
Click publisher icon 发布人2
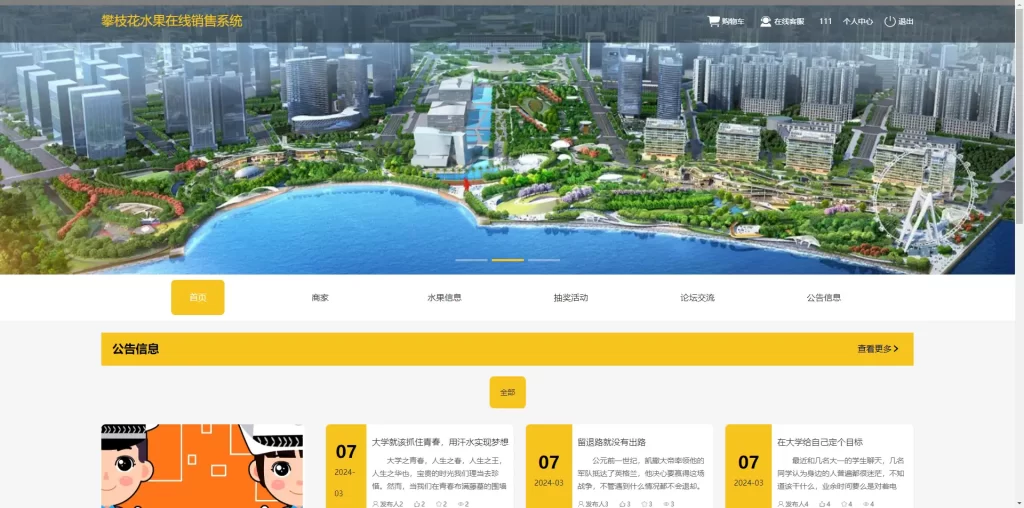(375, 504)
